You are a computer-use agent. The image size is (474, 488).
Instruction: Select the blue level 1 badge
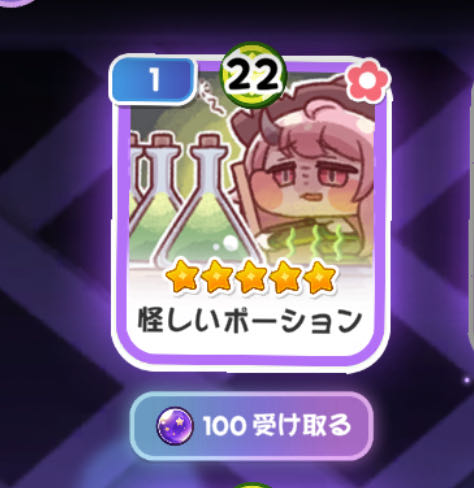click(x=152, y=80)
